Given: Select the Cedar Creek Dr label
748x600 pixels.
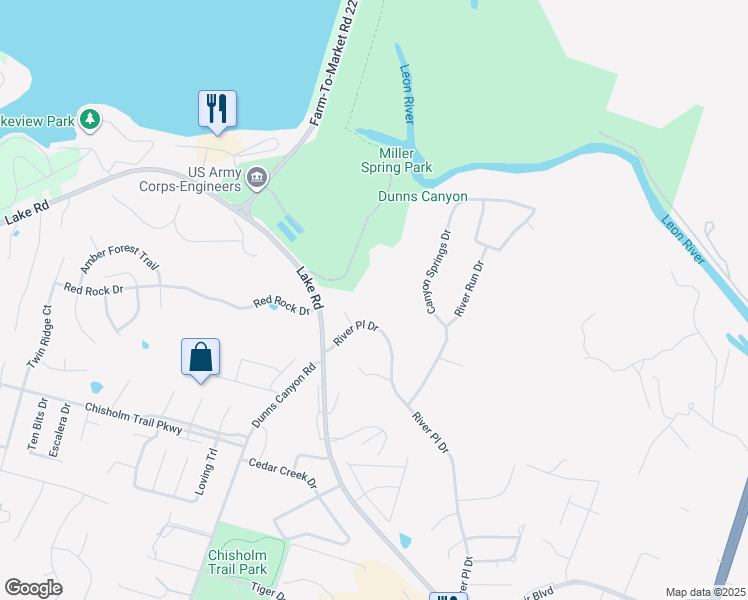Looking at the screenshot, I should (x=283, y=473).
